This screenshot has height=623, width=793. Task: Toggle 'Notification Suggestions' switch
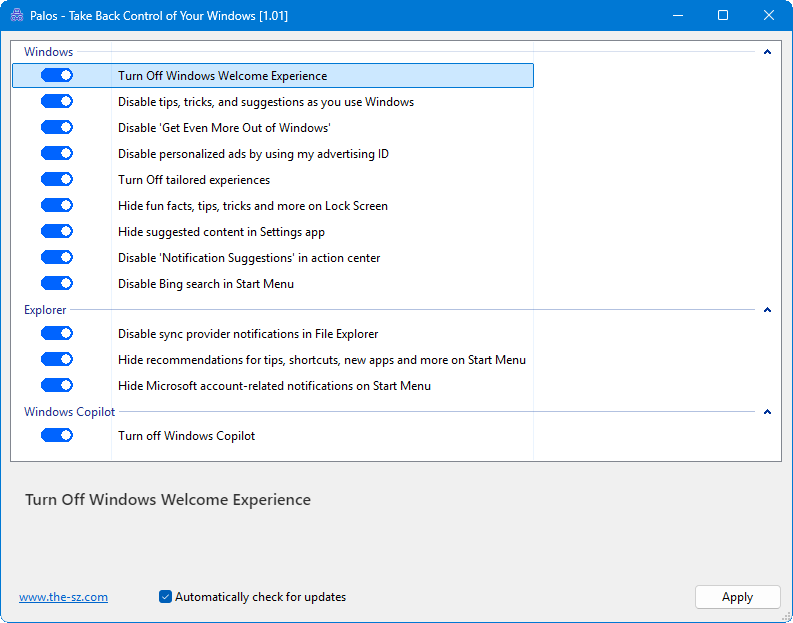click(x=57, y=257)
